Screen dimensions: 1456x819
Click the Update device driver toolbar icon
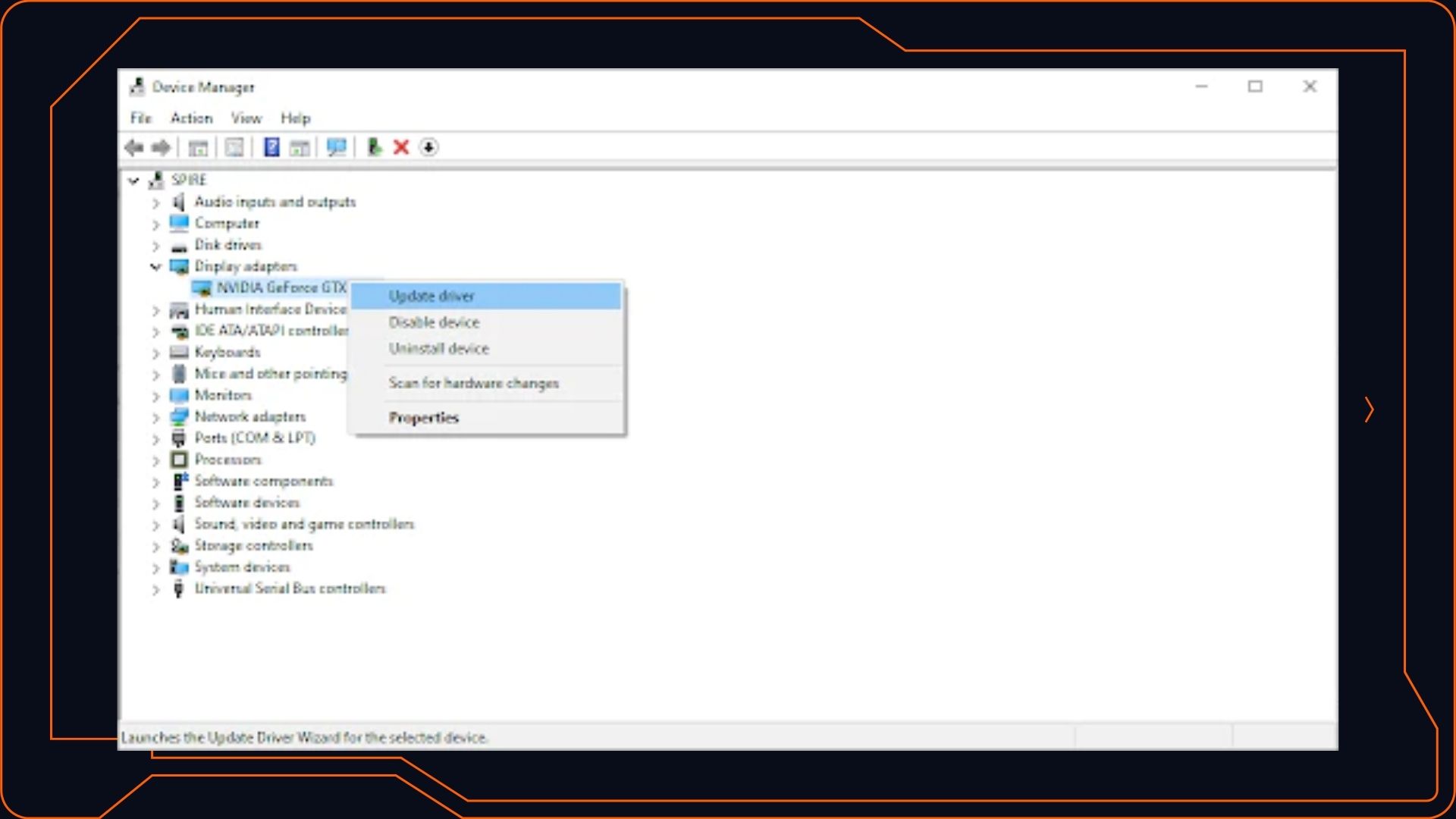[374, 147]
